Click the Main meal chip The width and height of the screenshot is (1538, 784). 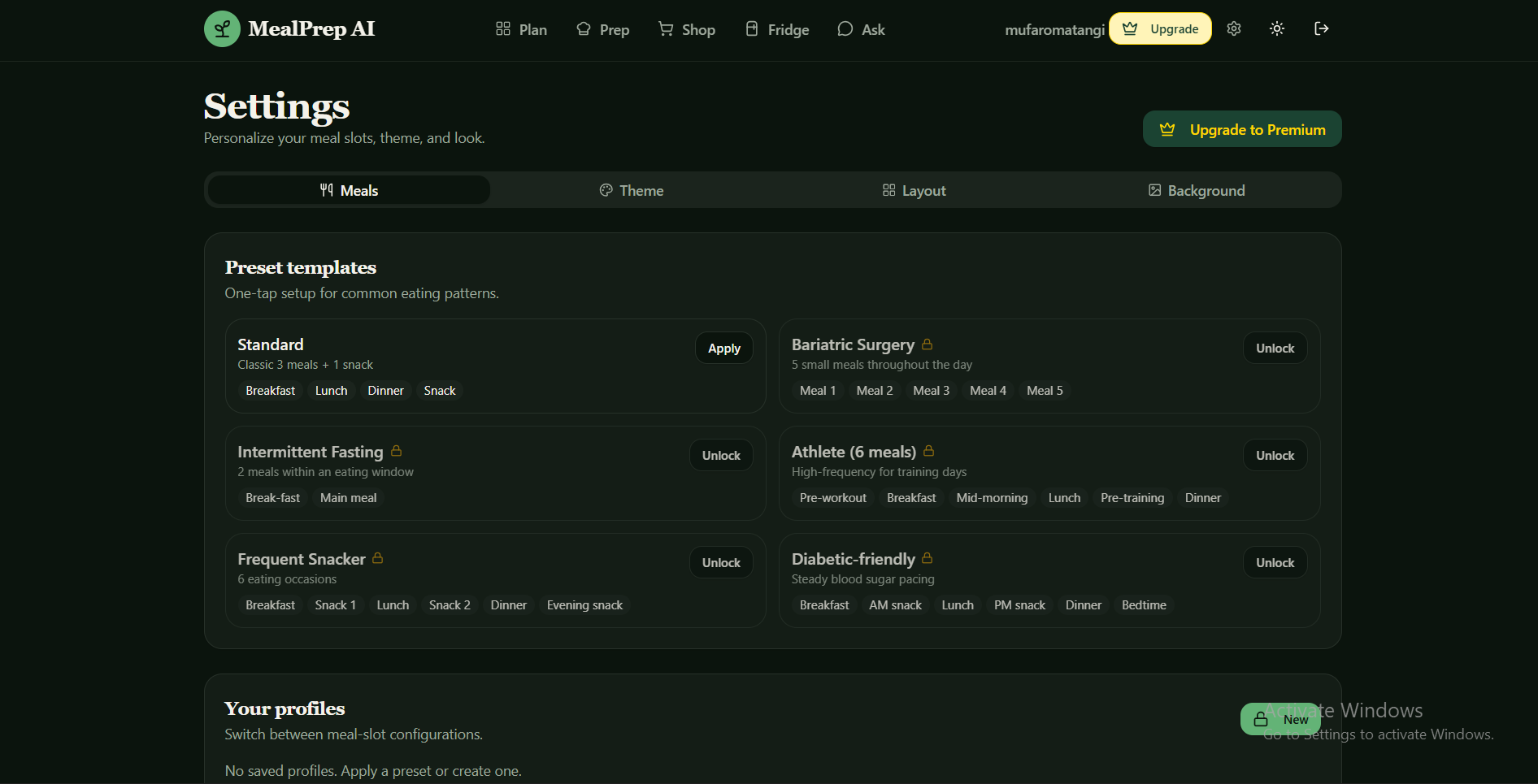(x=348, y=498)
